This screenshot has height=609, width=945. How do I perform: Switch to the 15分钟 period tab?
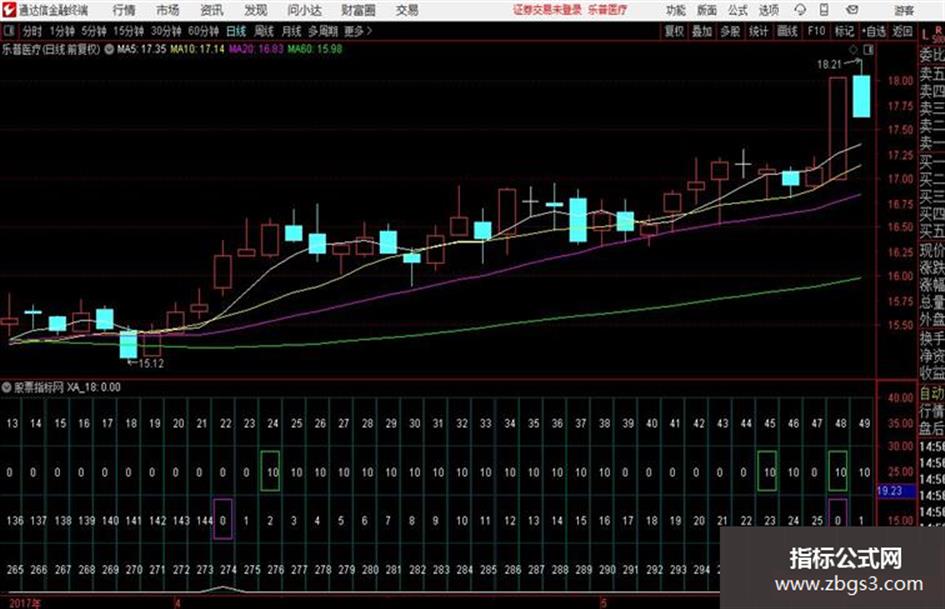tap(129, 31)
